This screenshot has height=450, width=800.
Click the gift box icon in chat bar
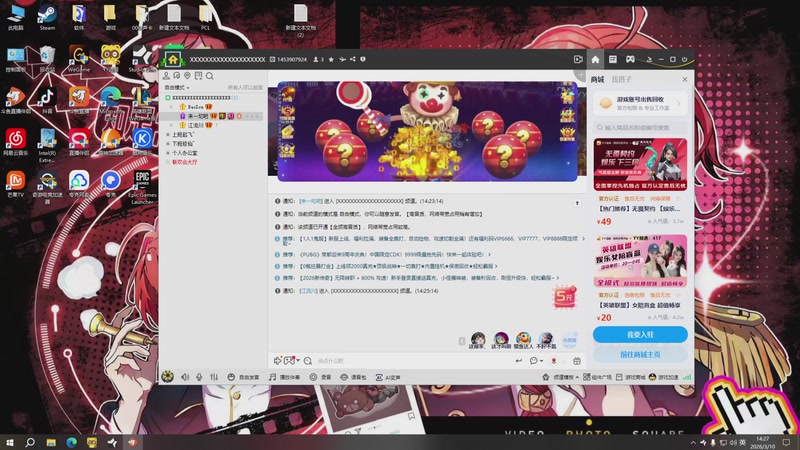click(577, 361)
